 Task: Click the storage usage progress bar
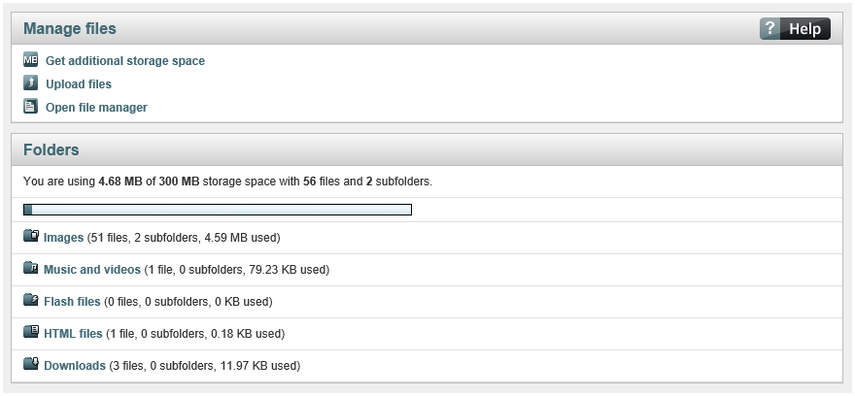218,209
